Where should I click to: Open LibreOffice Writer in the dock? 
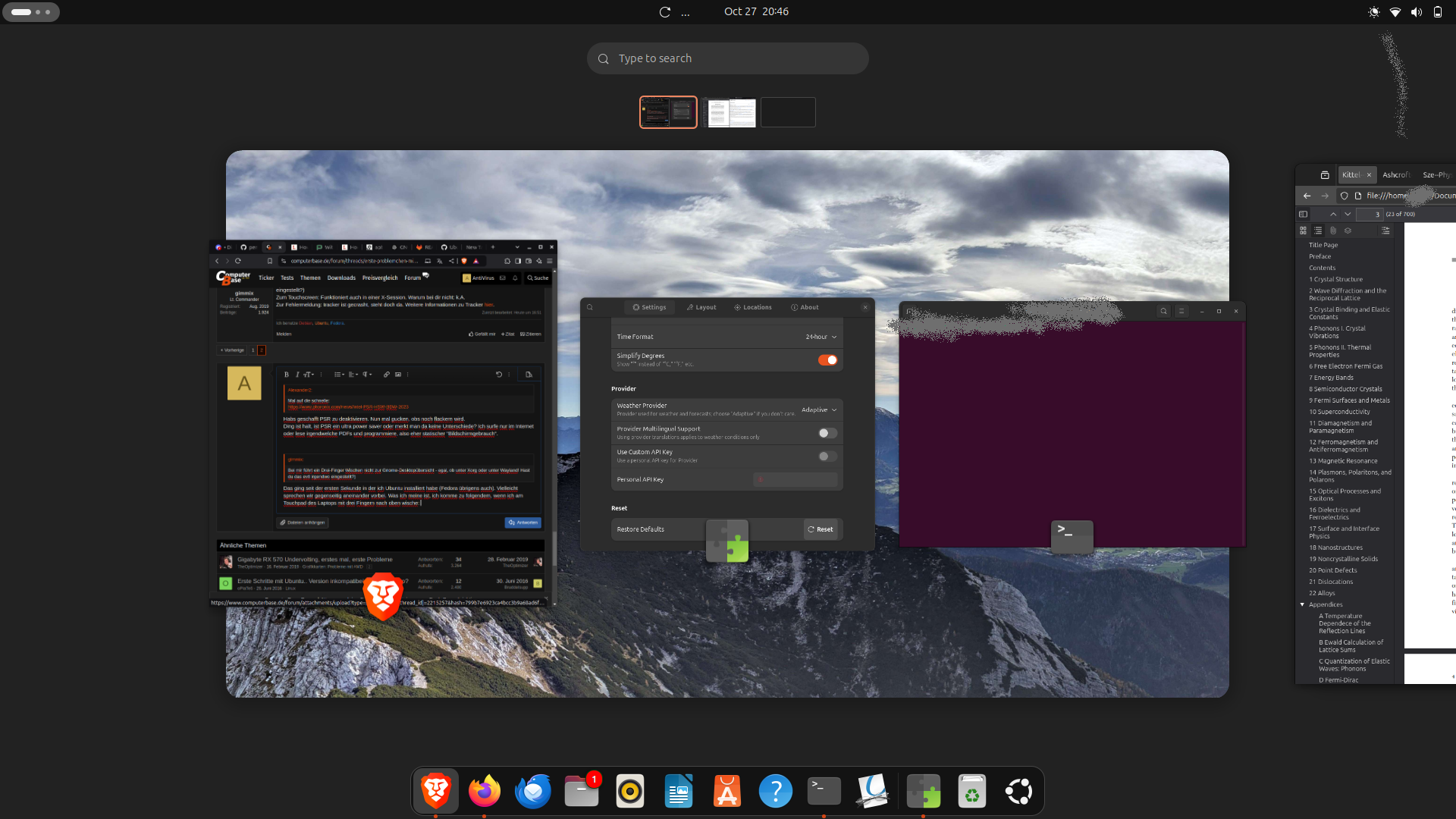coord(678,791)
